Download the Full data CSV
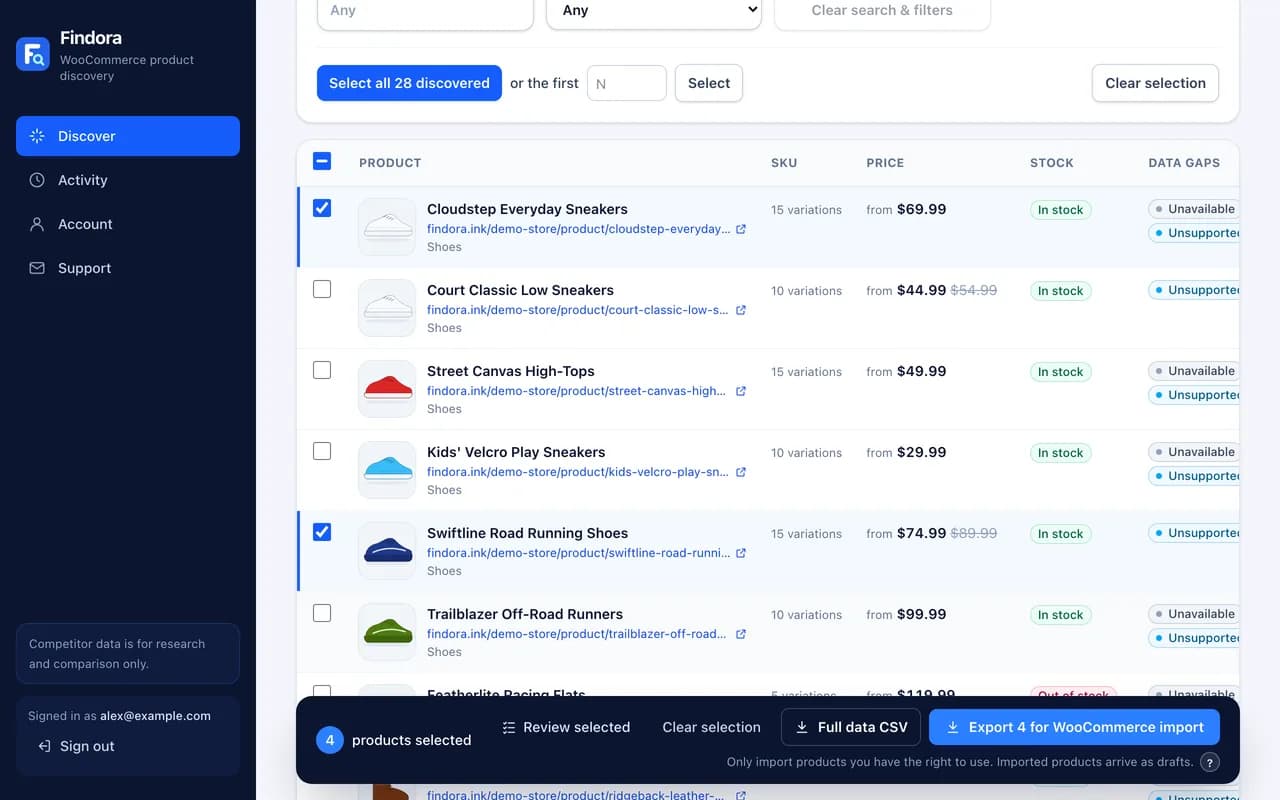 (851, 727)
